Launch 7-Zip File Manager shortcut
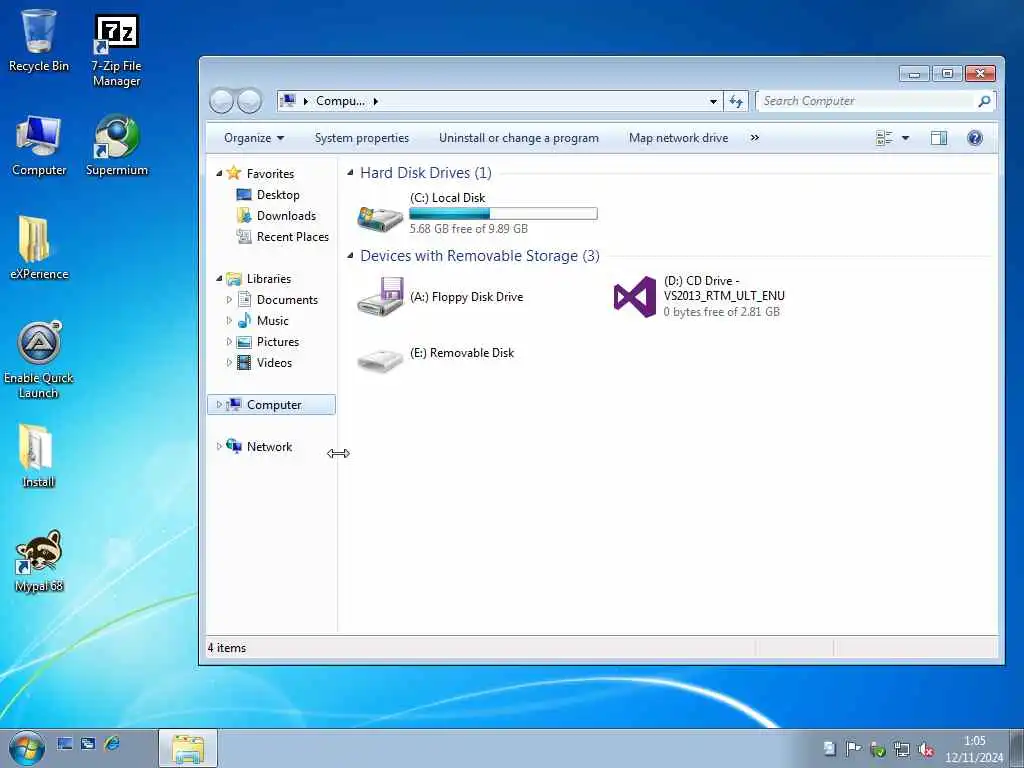This screenshot has height=768, width=1024. click(116, 50)
